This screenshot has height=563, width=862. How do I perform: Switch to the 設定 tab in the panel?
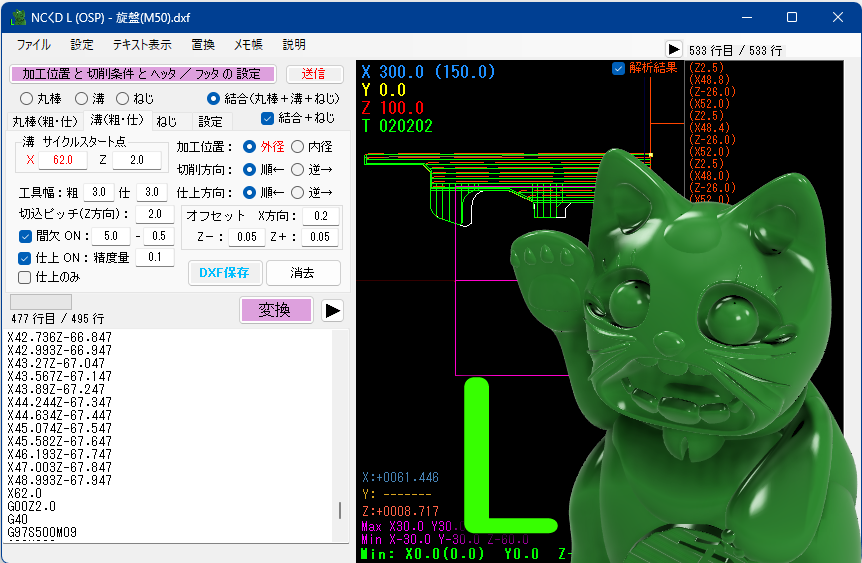point(210,121)
